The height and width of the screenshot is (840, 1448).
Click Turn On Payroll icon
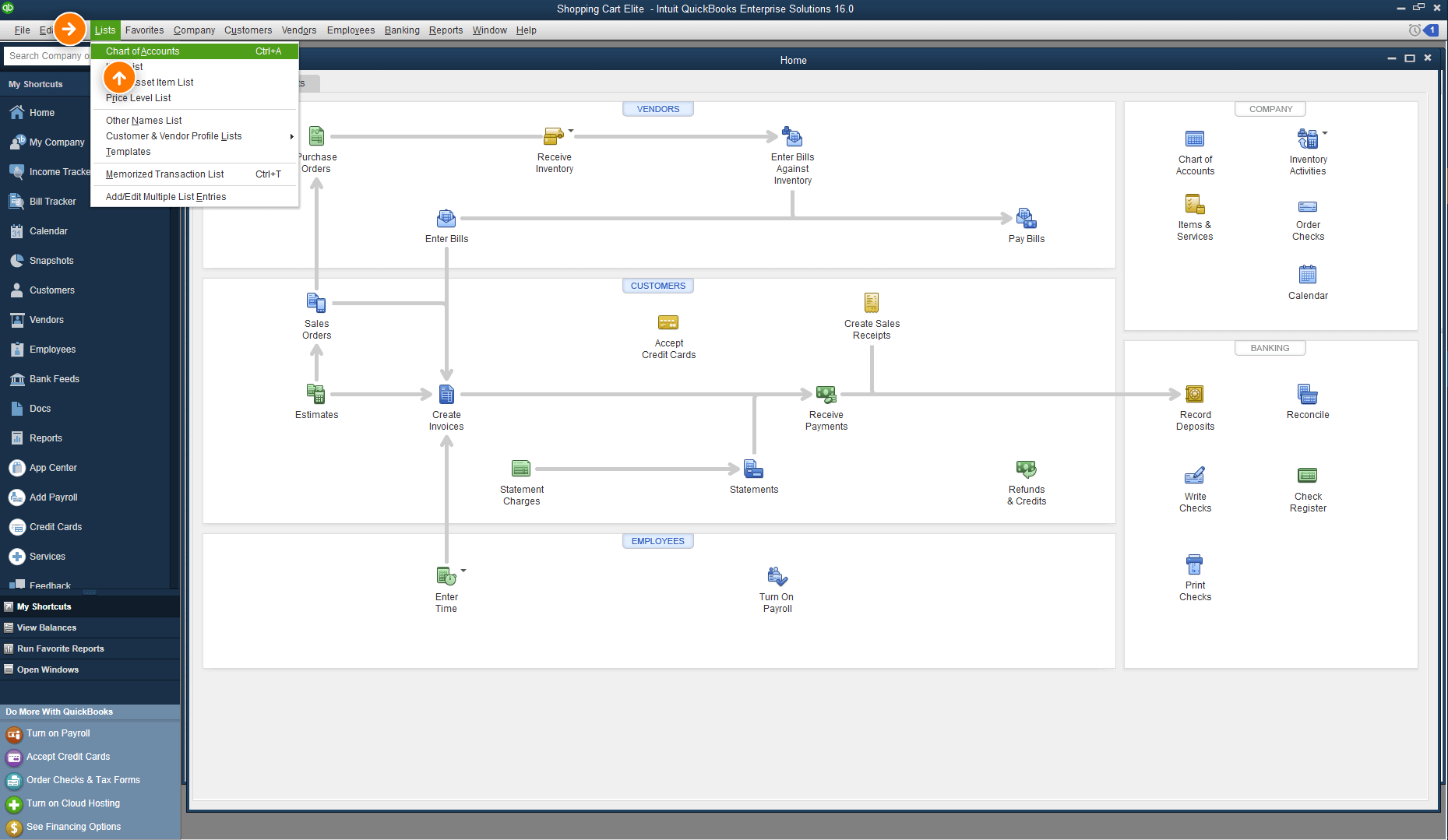pos(777,576)
